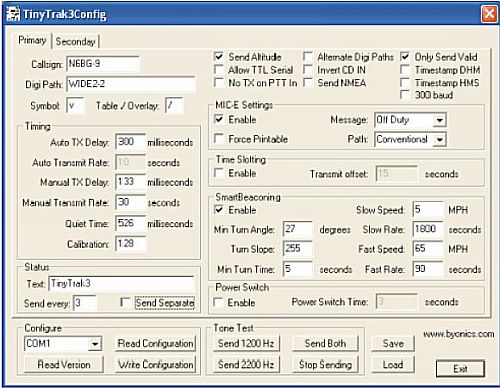Screen dimensions: 500x388
Task: Check the Timestamp HMS box
Action: click(x=405, y=82)
